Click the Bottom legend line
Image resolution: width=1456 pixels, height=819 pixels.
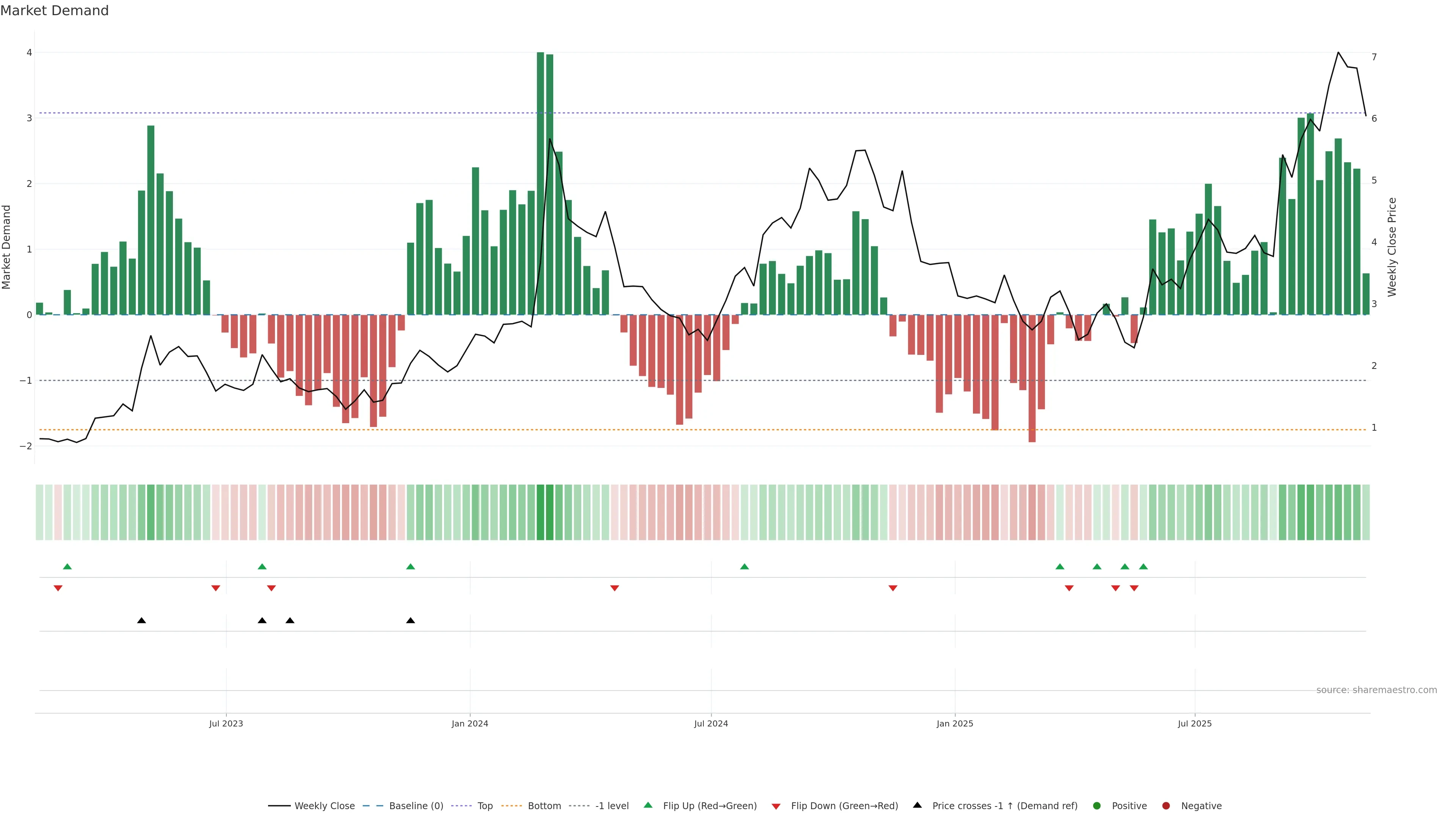click(x=511, y=805)
